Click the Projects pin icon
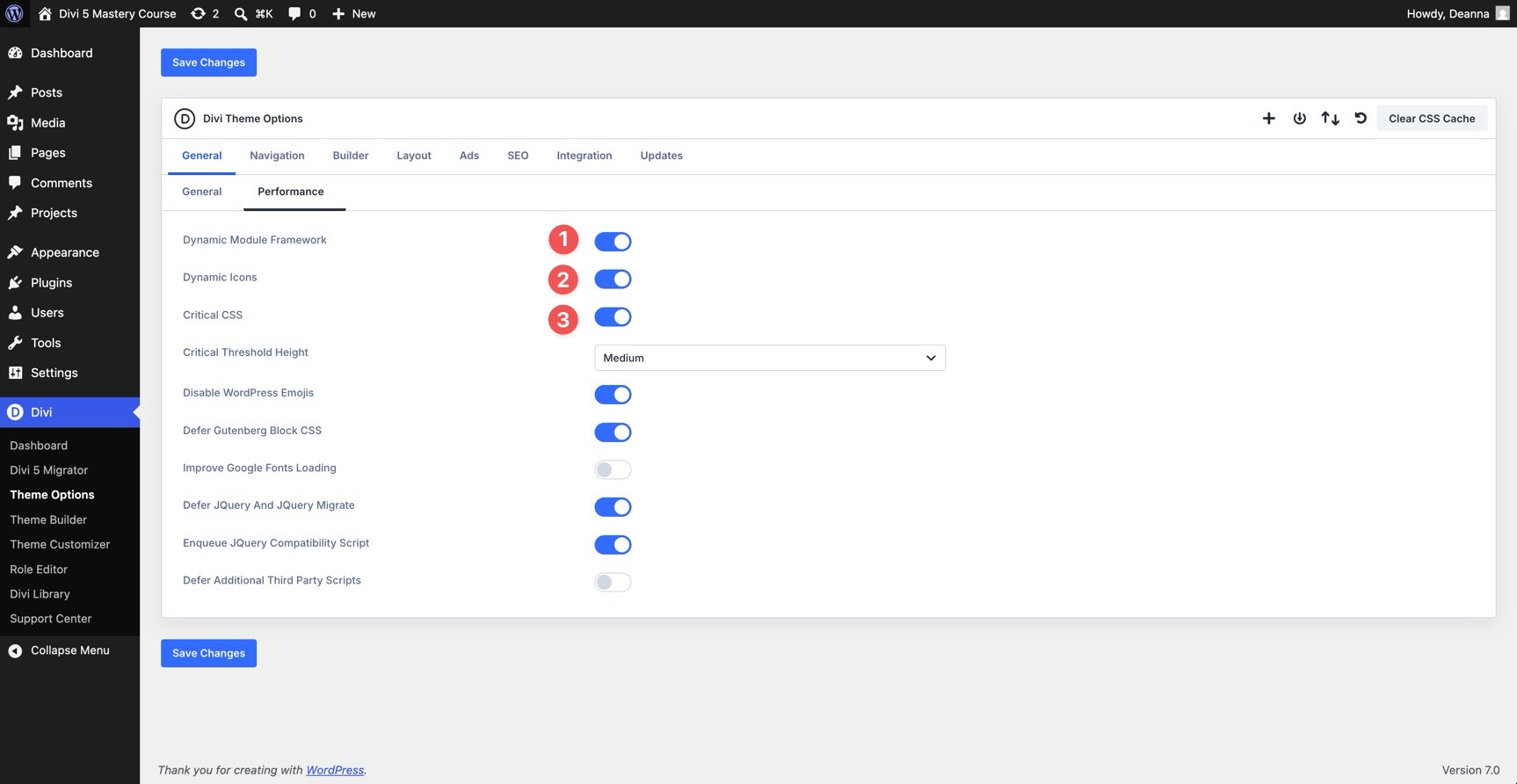 point(15,213)
